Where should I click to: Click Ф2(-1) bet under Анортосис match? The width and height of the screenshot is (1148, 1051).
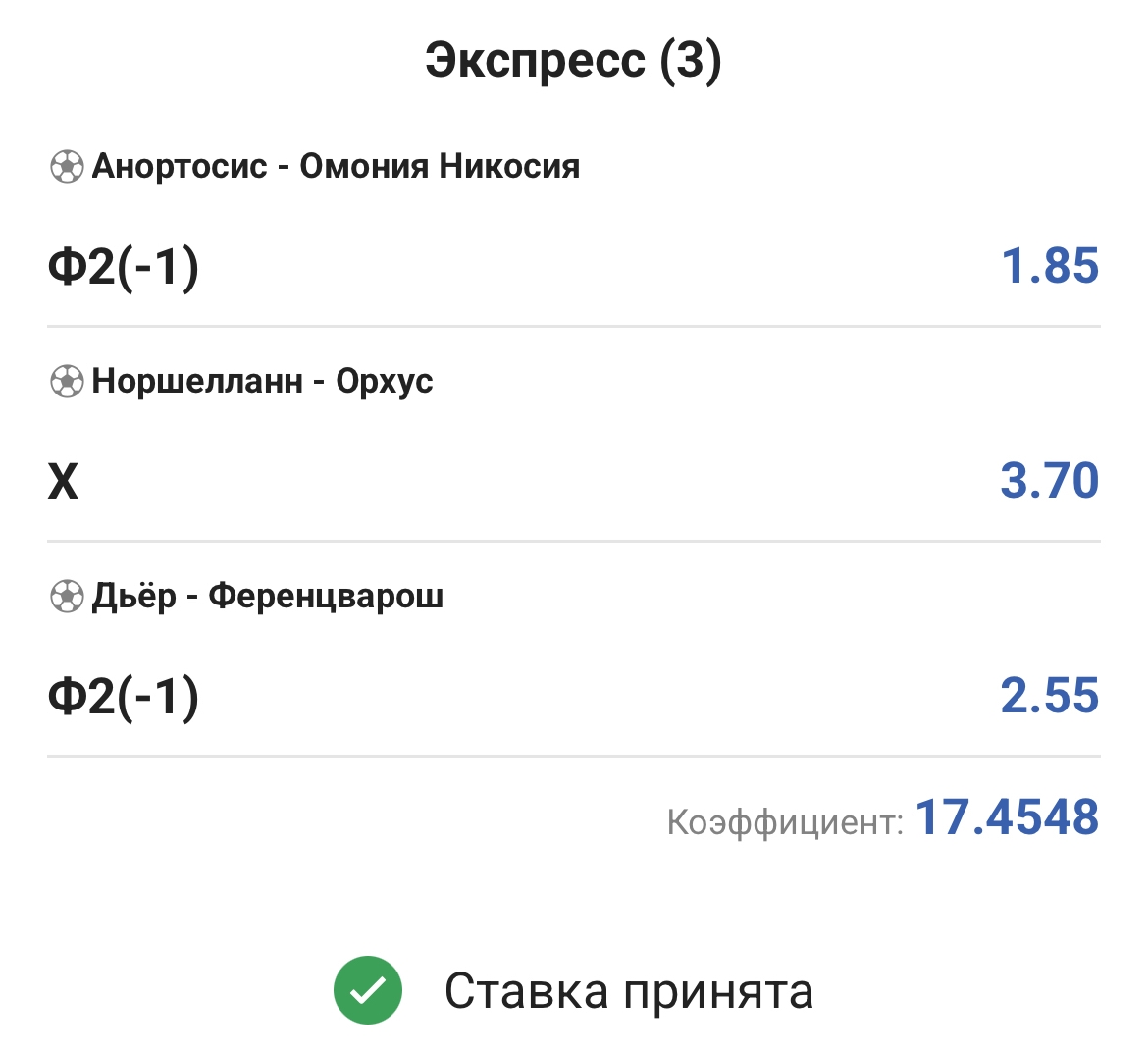pos(124,266)
